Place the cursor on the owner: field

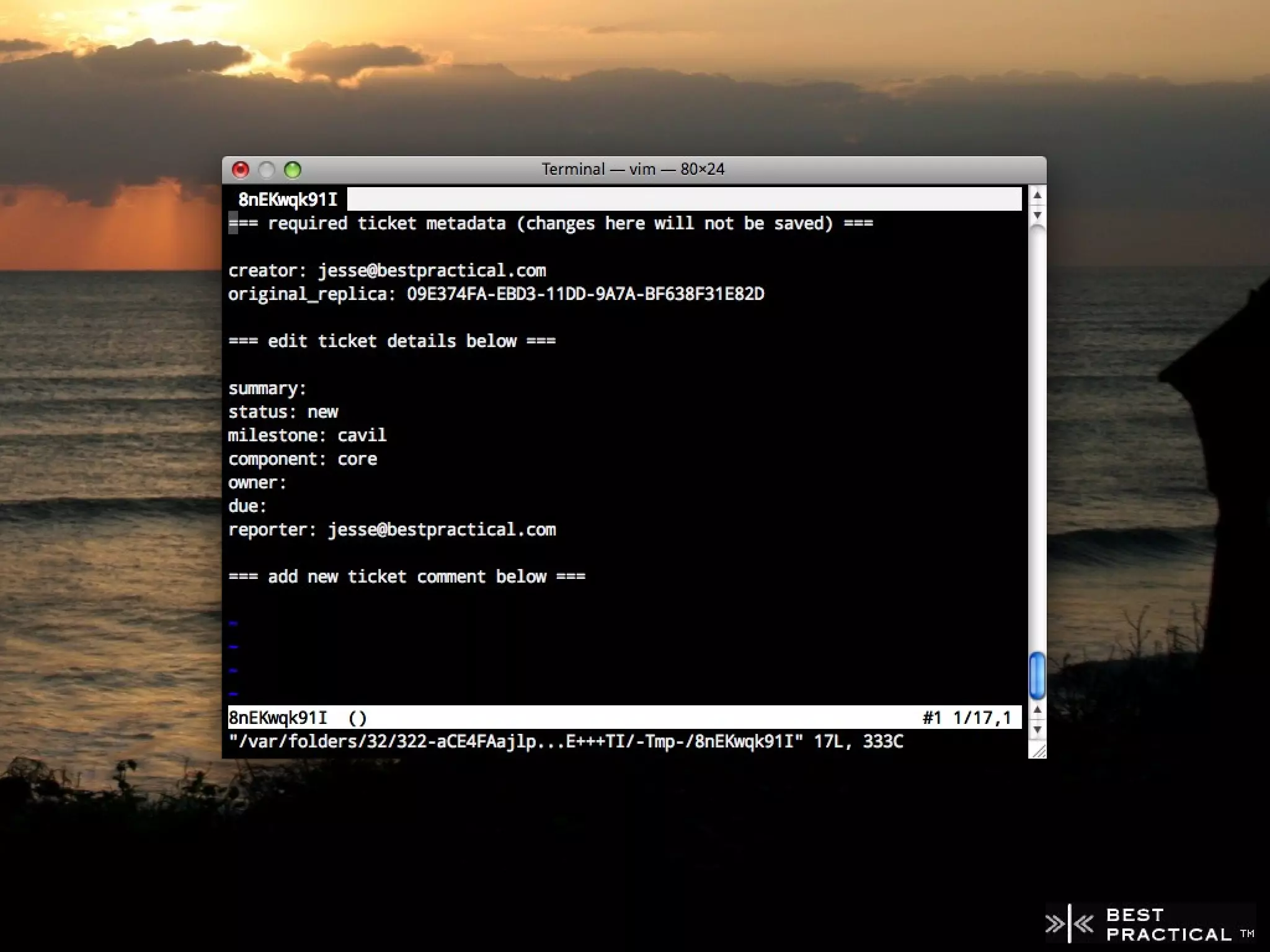point(257,483)
